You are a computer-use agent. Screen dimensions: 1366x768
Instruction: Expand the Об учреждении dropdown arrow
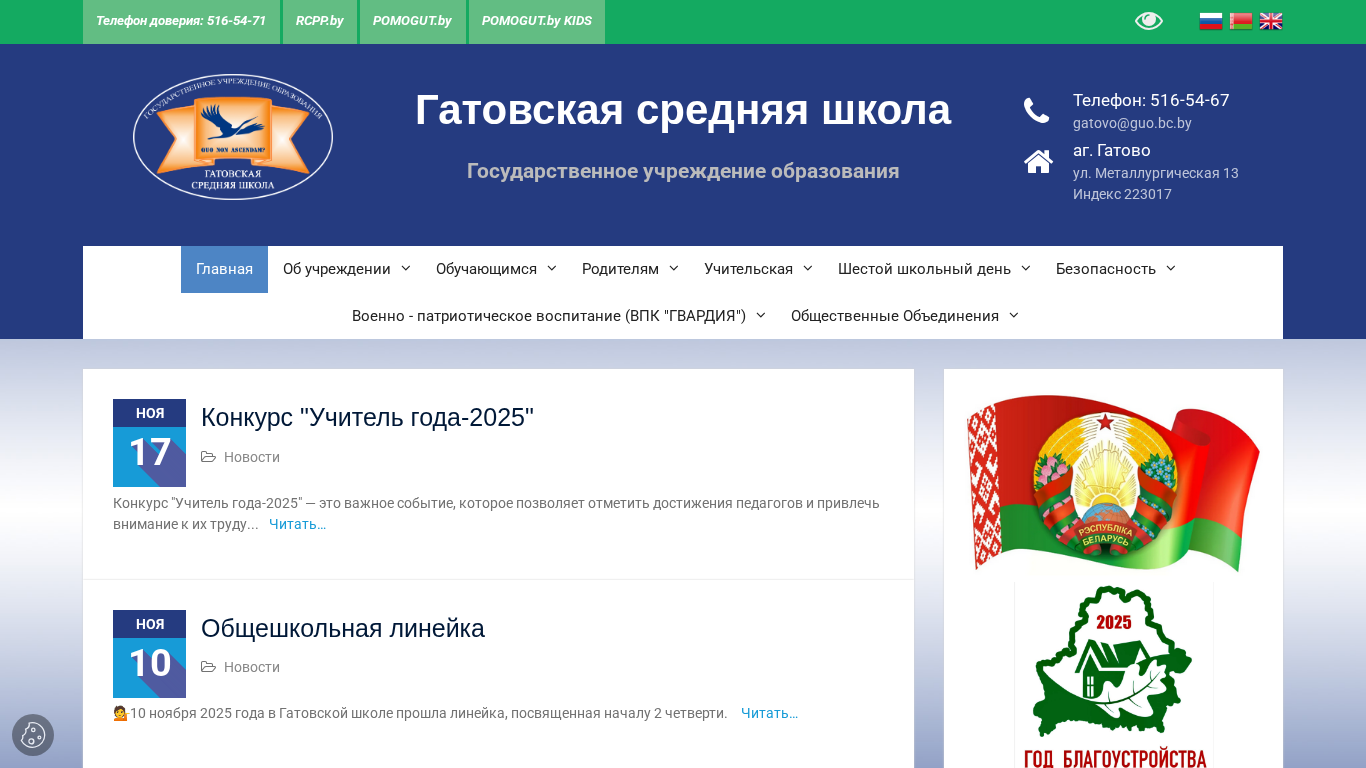[x=406, y=268]
